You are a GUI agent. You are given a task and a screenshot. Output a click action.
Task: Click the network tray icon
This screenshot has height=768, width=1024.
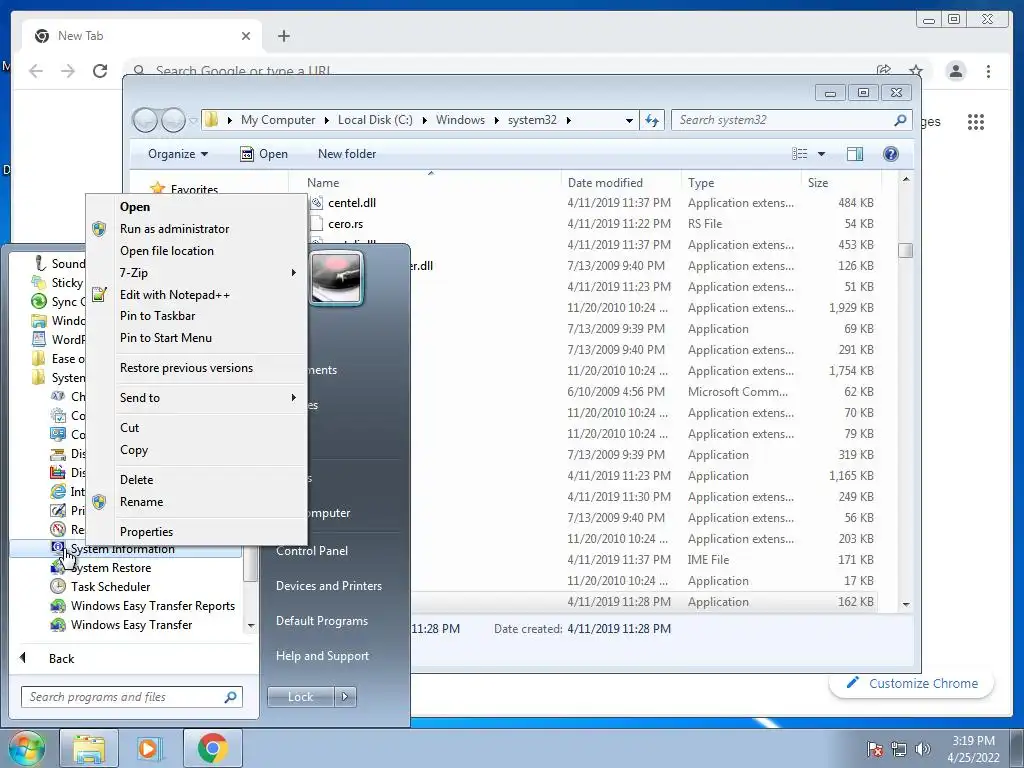point(899,749)
